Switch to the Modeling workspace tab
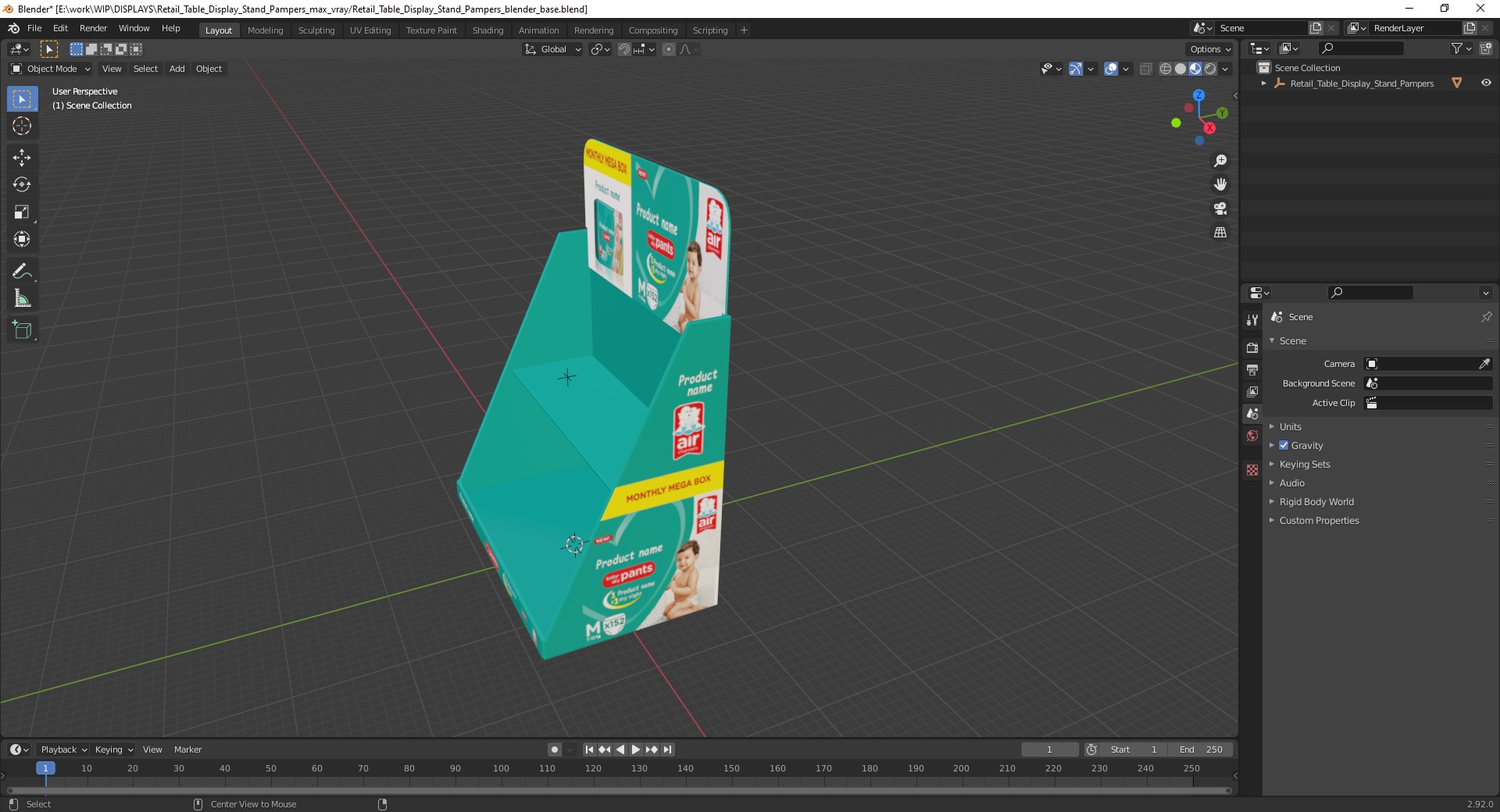 [x=266, y=30]
